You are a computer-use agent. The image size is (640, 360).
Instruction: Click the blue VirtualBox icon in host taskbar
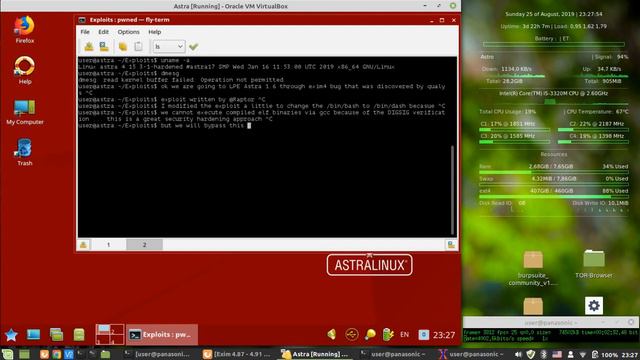tap(69, 354)
